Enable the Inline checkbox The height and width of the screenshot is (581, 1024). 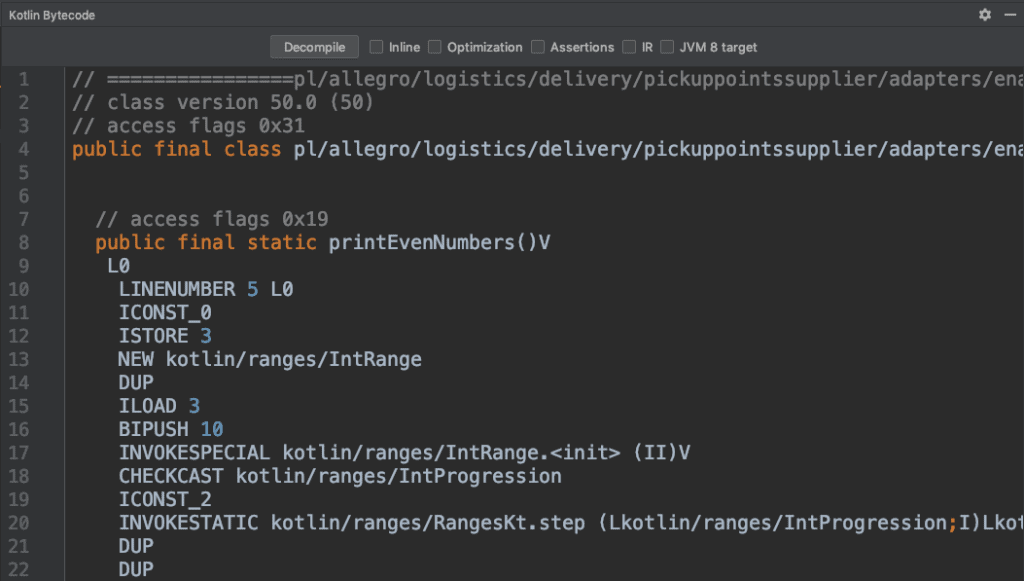tap(375, 46)
